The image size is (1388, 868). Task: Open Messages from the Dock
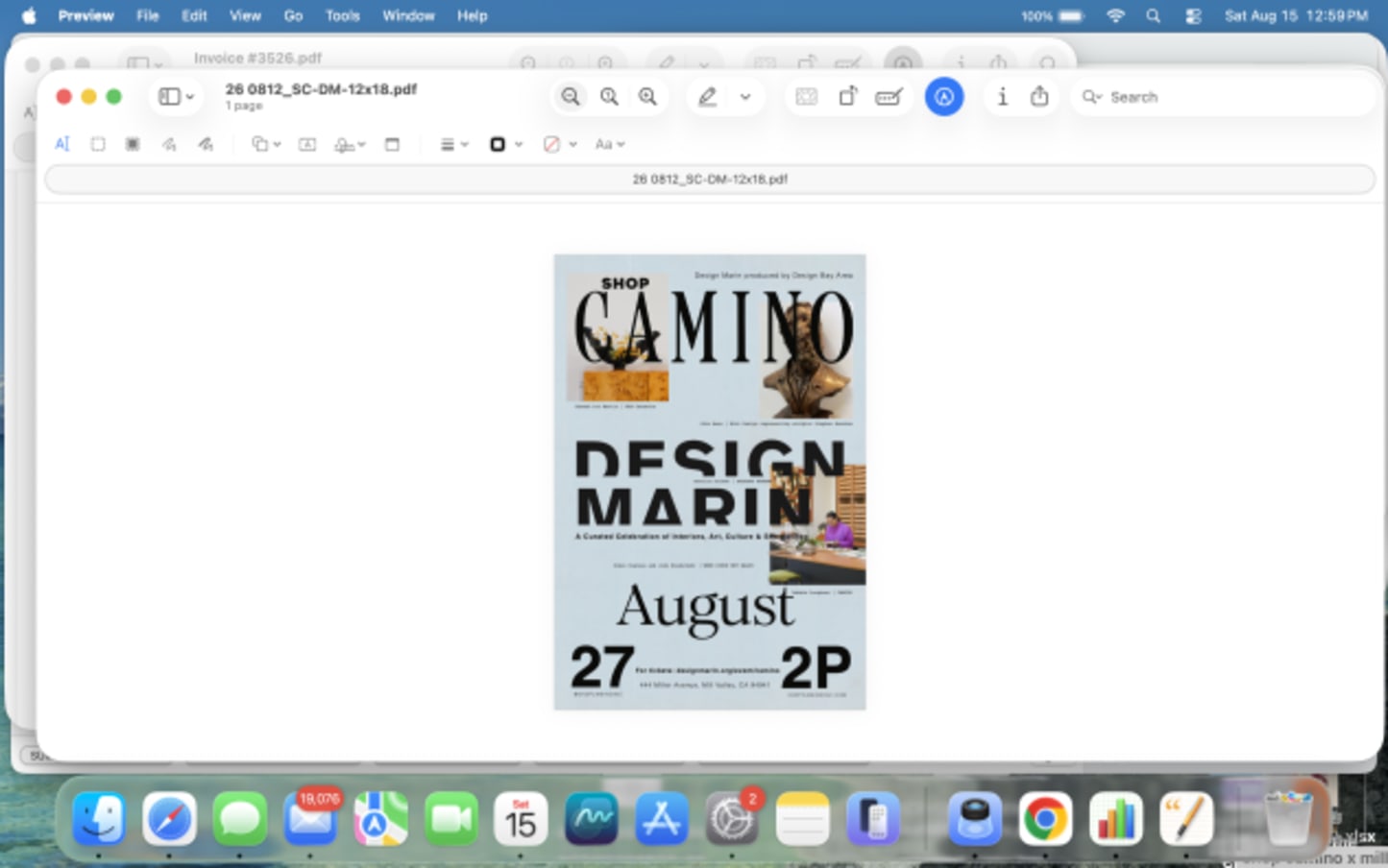(239, 819)
